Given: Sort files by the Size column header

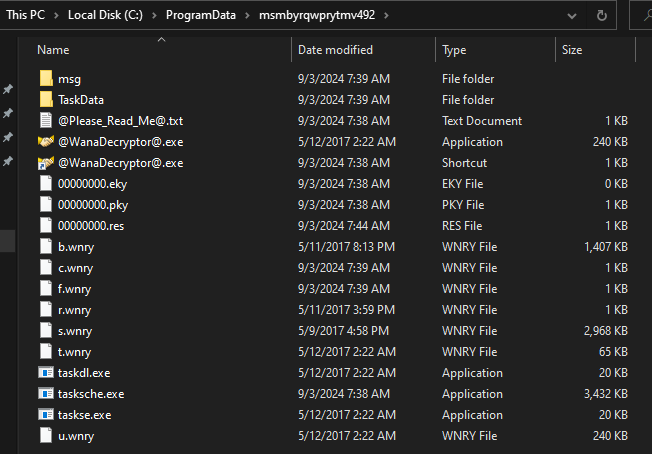Looking at the screenshot, I should tap(572, 50).
